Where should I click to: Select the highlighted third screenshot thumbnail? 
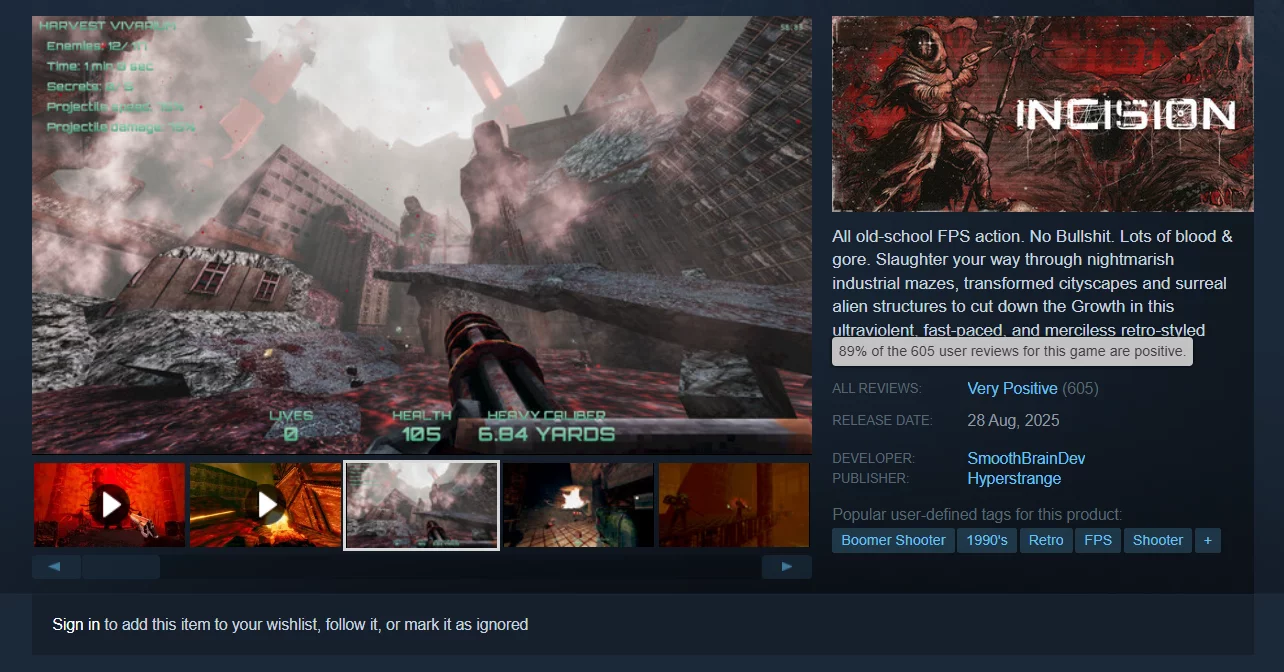coord(421,505)
